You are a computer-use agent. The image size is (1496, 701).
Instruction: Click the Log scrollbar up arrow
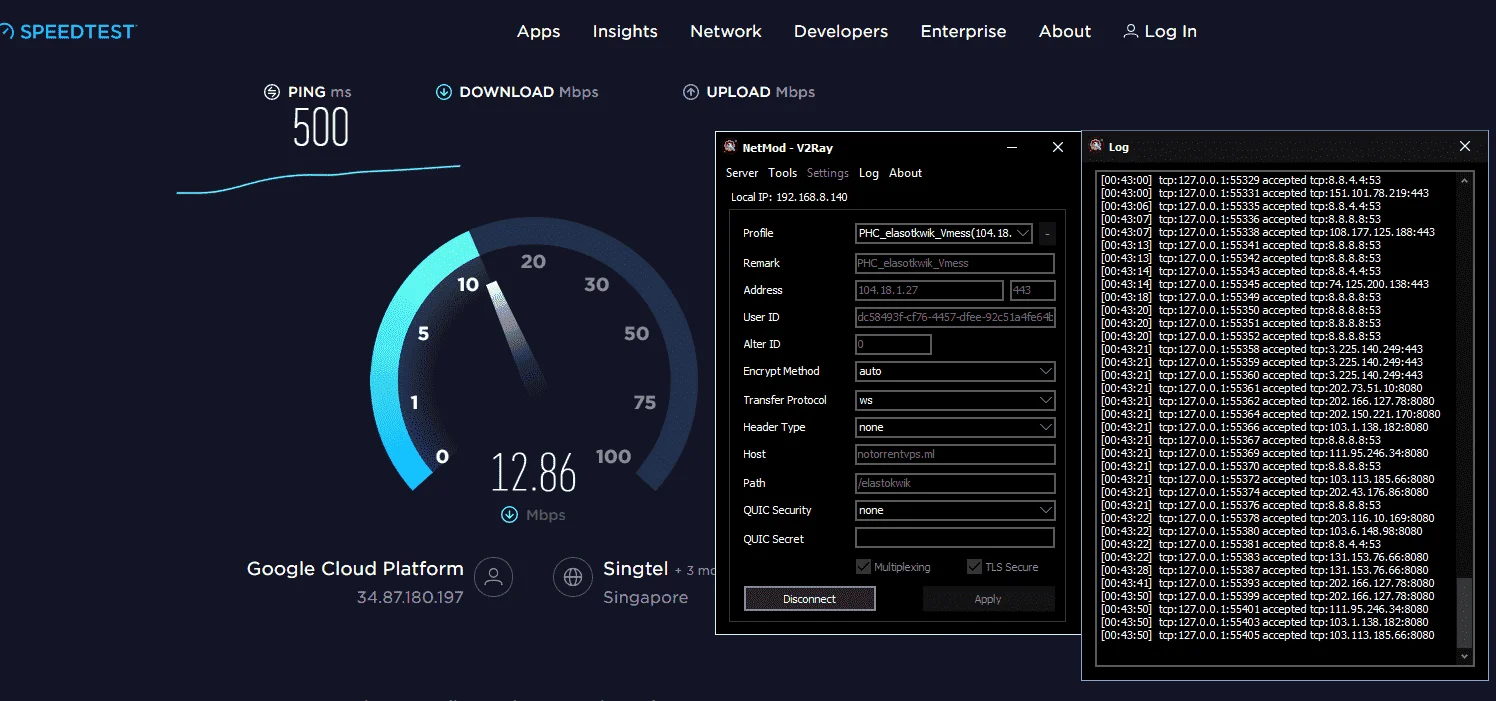tap(1465, 181)
